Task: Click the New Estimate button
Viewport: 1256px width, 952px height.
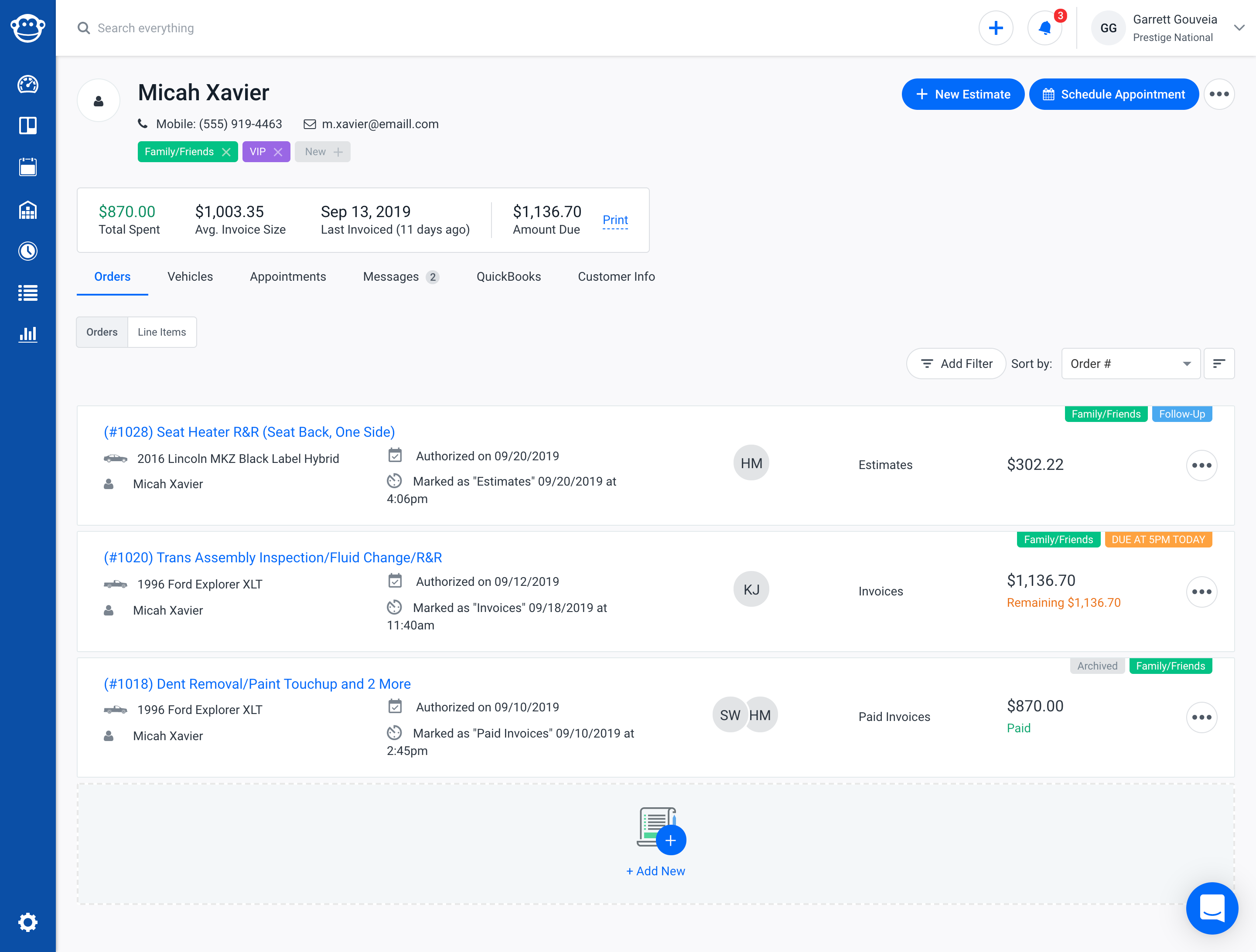Action: (x=962, y=94)
